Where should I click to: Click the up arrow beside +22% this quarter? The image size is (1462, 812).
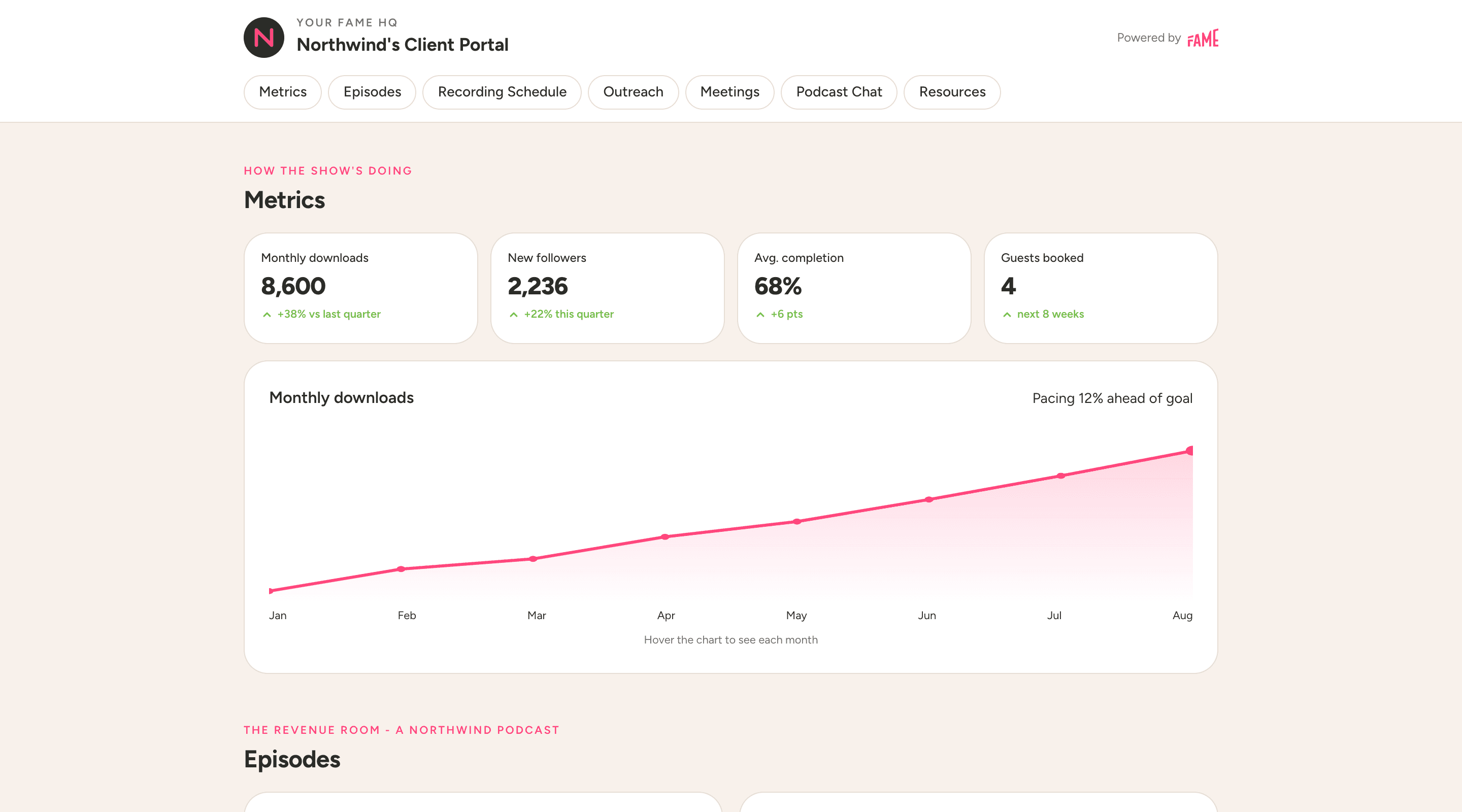[514, 314]
